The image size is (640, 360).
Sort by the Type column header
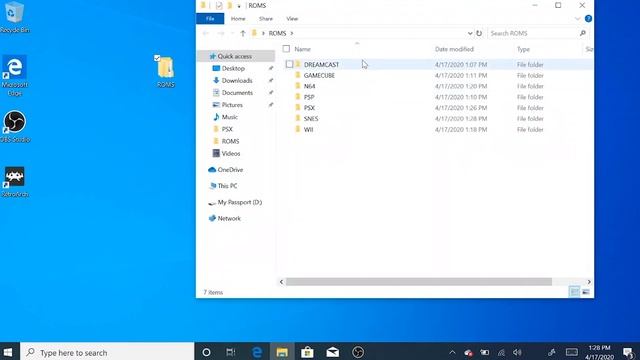pos(523,49)
